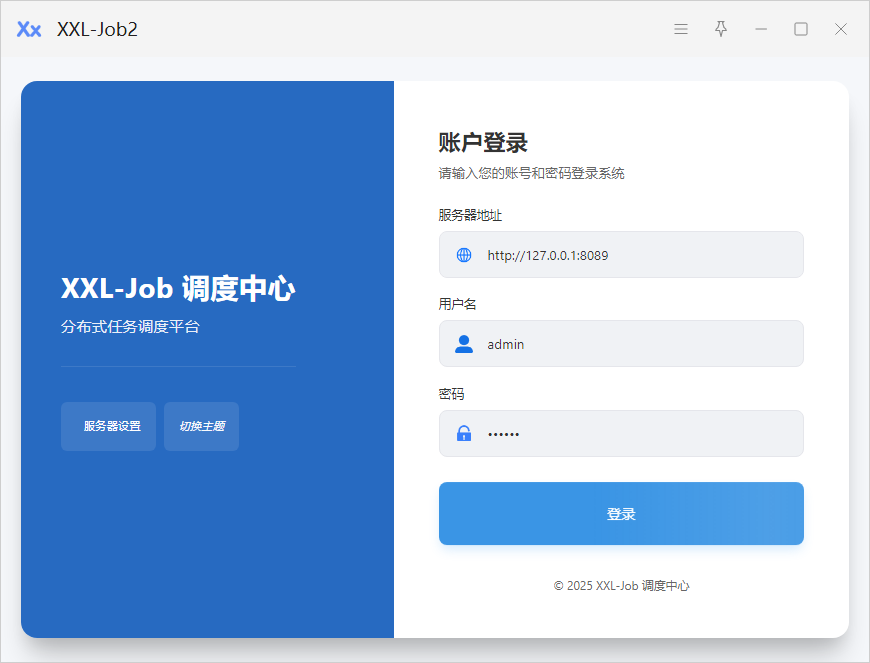Click the XXL-Job2 window title text
The height and width of the screenshot is (663, 870).
pyautogui.click(x=97, y=29)
